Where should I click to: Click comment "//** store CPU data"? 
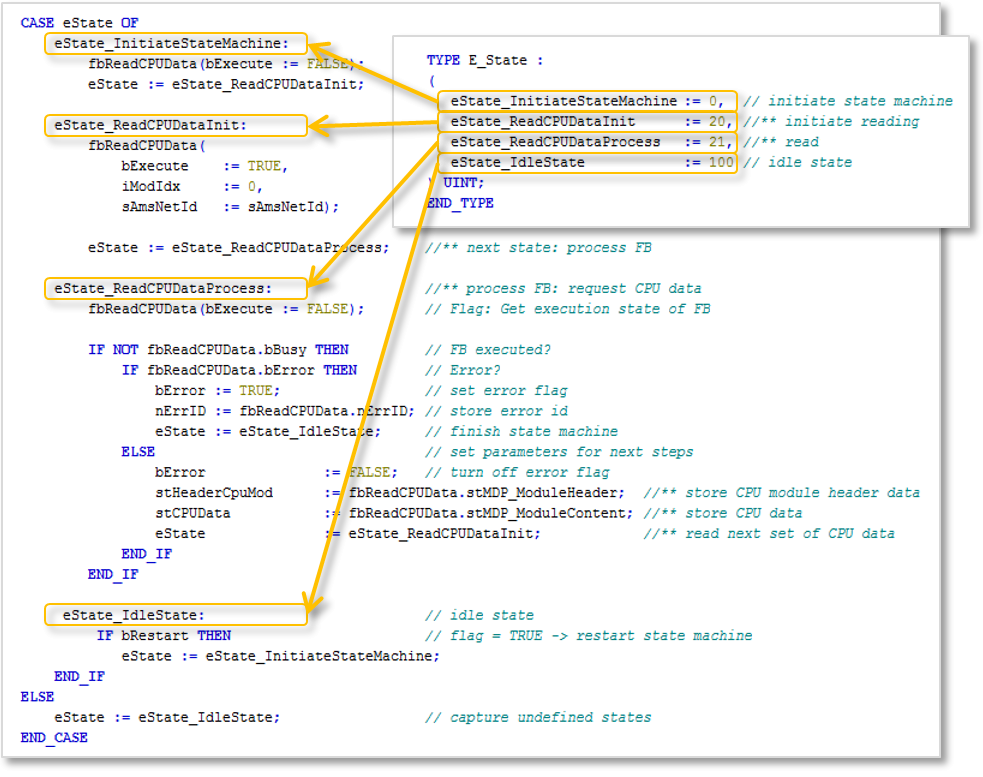pyautogui.click(x=723, y=514)
